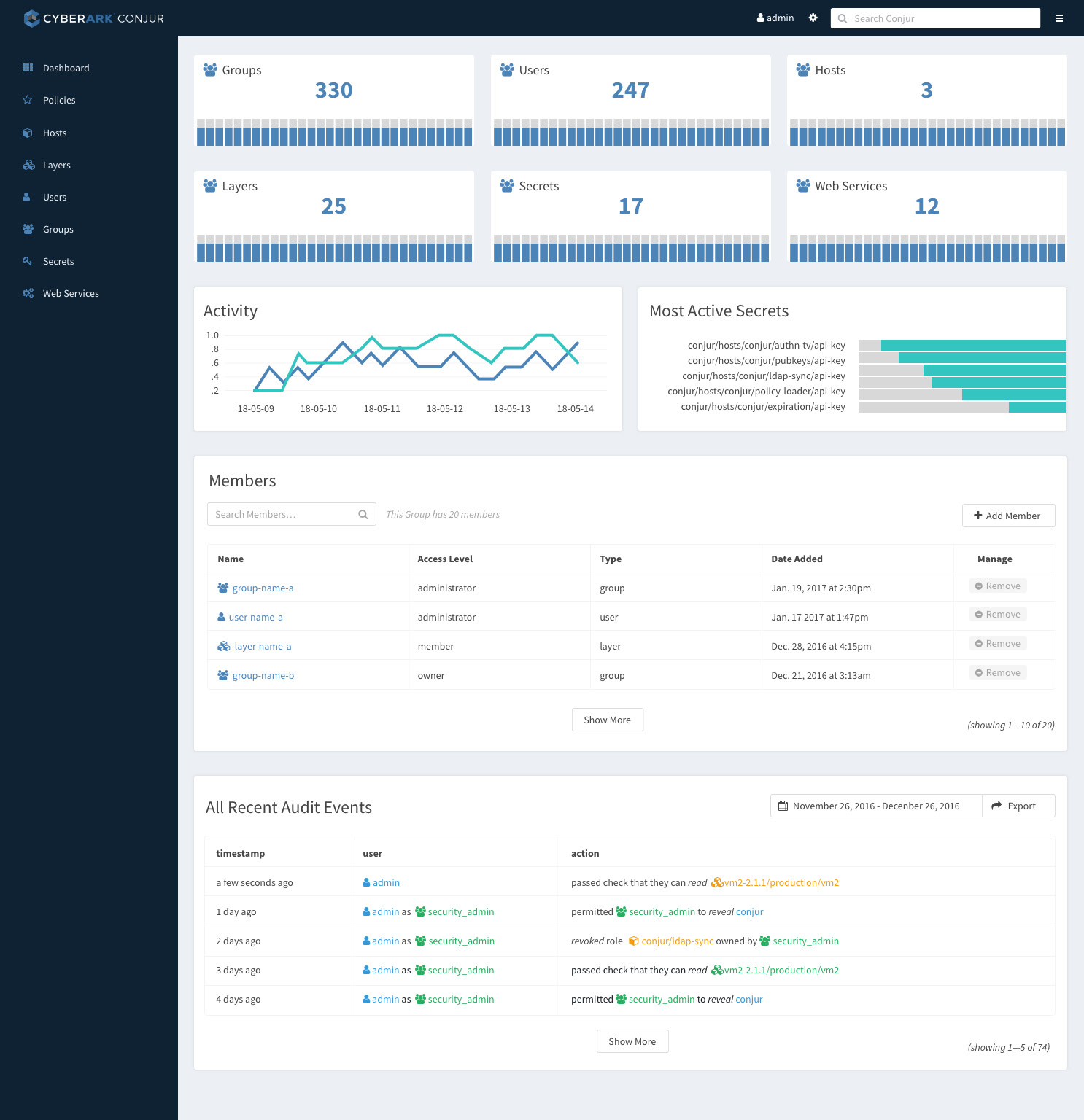
Task: Open the settings gear icon in header
Action: [813, 18]
